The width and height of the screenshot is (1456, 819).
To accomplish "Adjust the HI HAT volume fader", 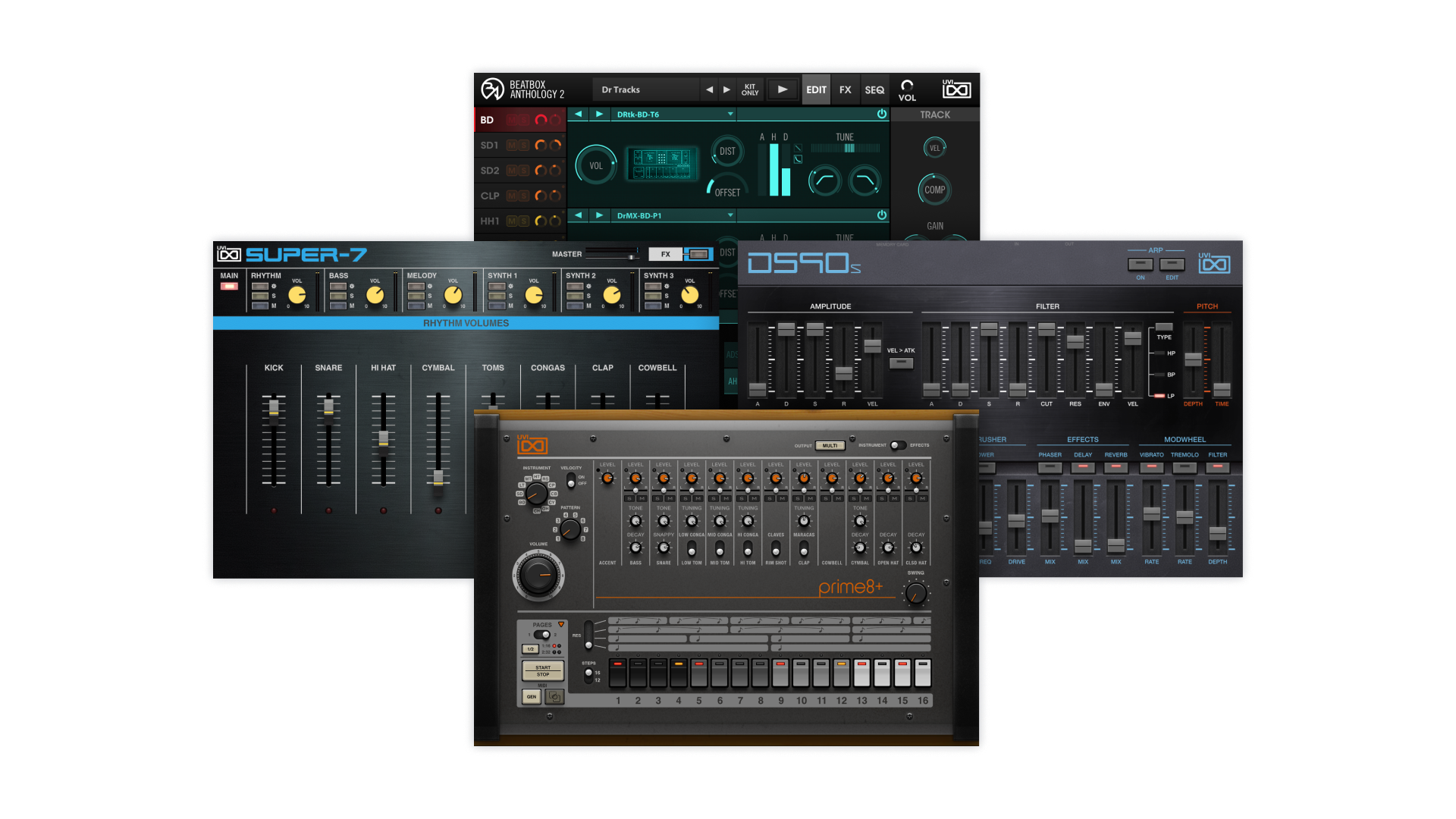I will (x=384, y=440).
